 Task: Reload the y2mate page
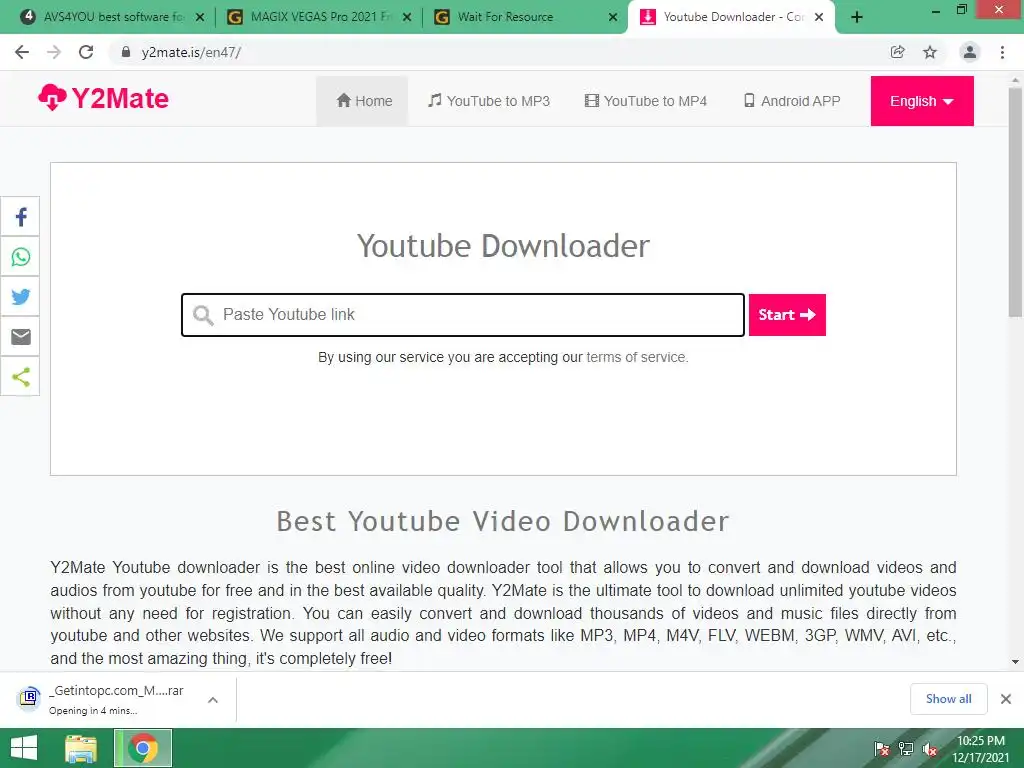coord(86,52)
